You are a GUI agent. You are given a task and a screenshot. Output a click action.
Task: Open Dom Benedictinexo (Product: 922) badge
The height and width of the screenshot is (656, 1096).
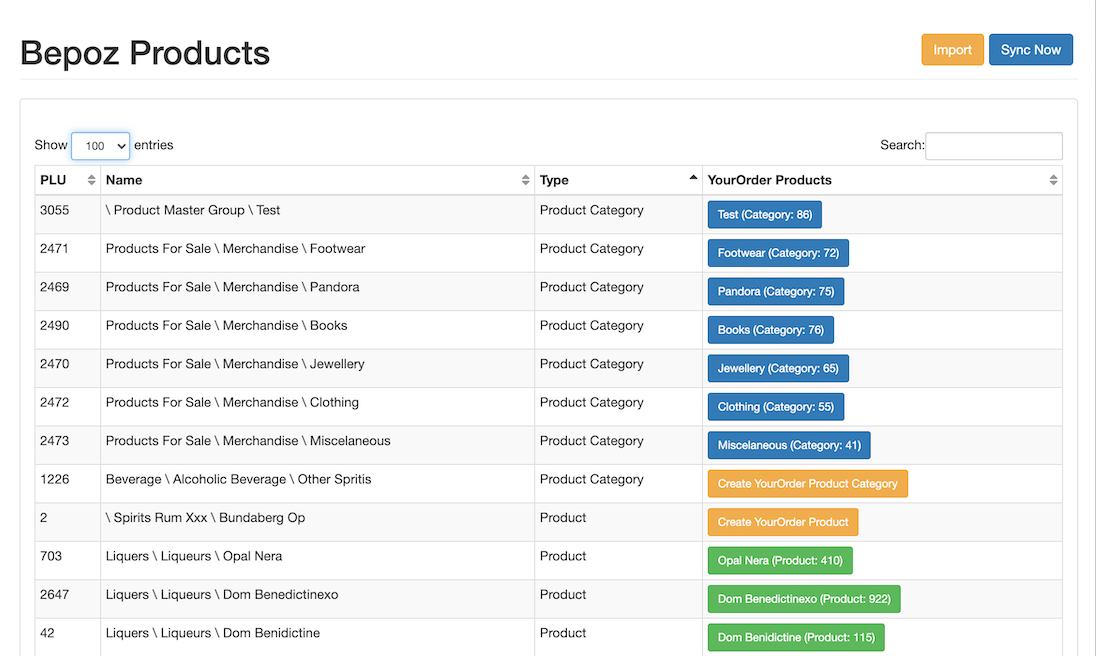[804, 599]
